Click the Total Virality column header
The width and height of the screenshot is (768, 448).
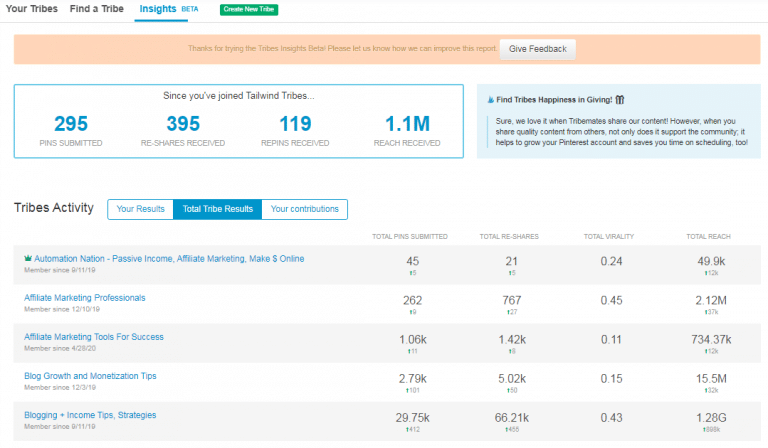coord(609,236)
